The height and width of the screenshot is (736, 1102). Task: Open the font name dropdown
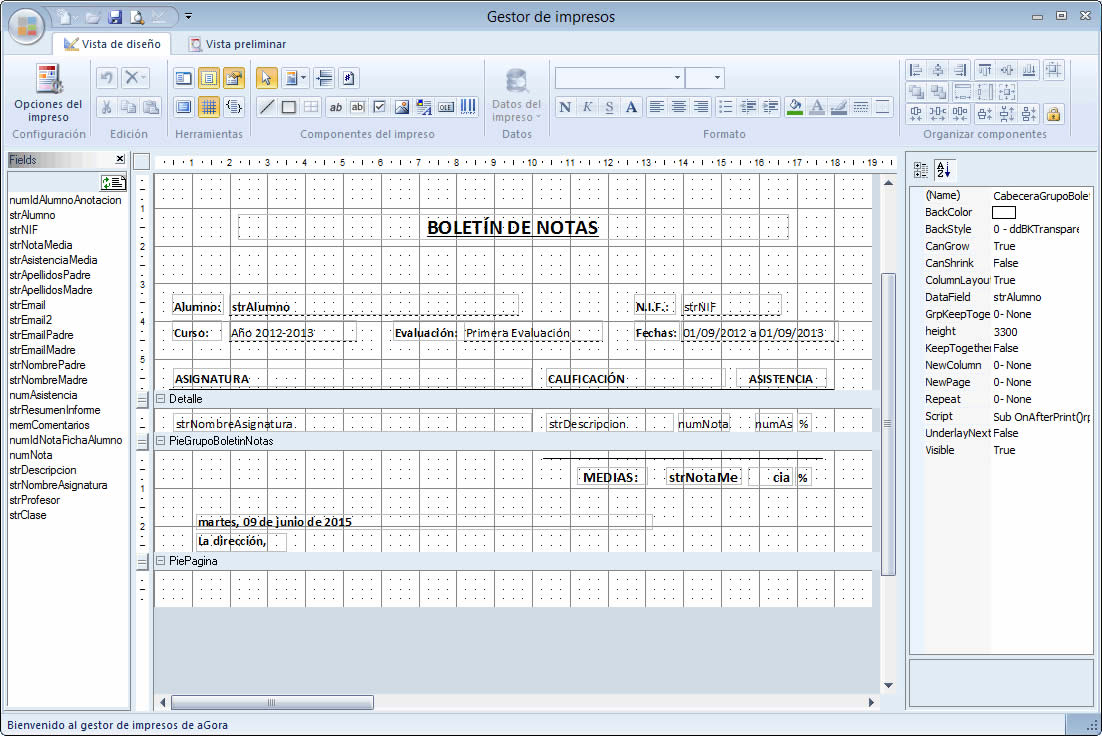click(678, 78)
